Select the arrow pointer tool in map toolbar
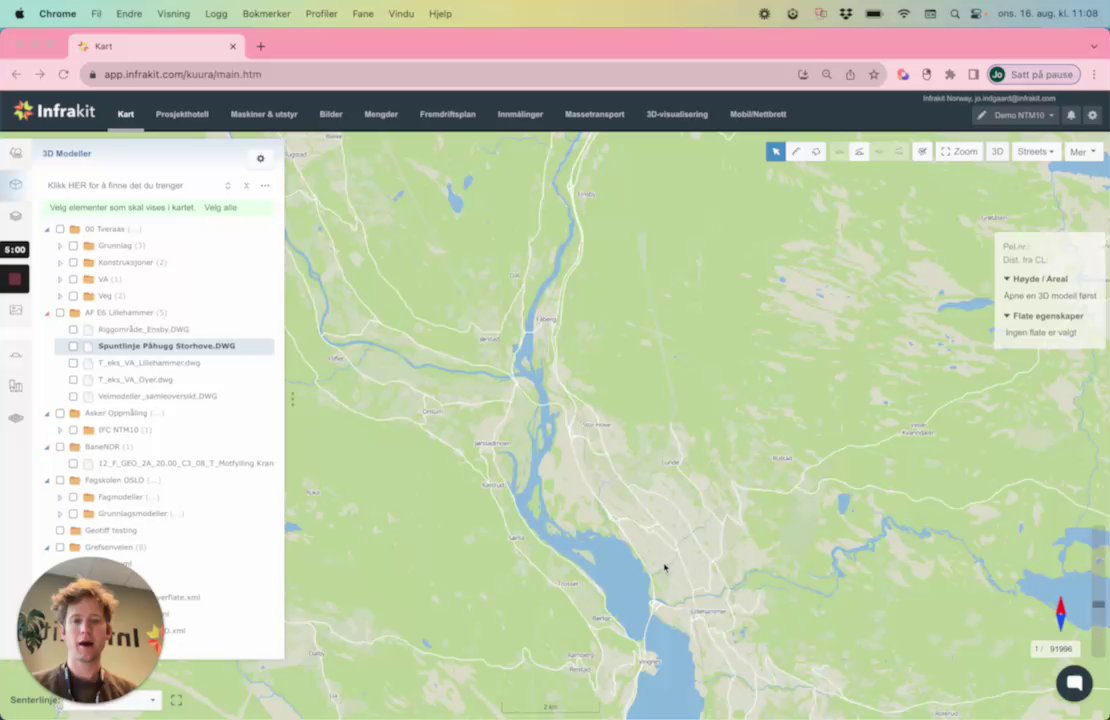 tap(775, 152)
